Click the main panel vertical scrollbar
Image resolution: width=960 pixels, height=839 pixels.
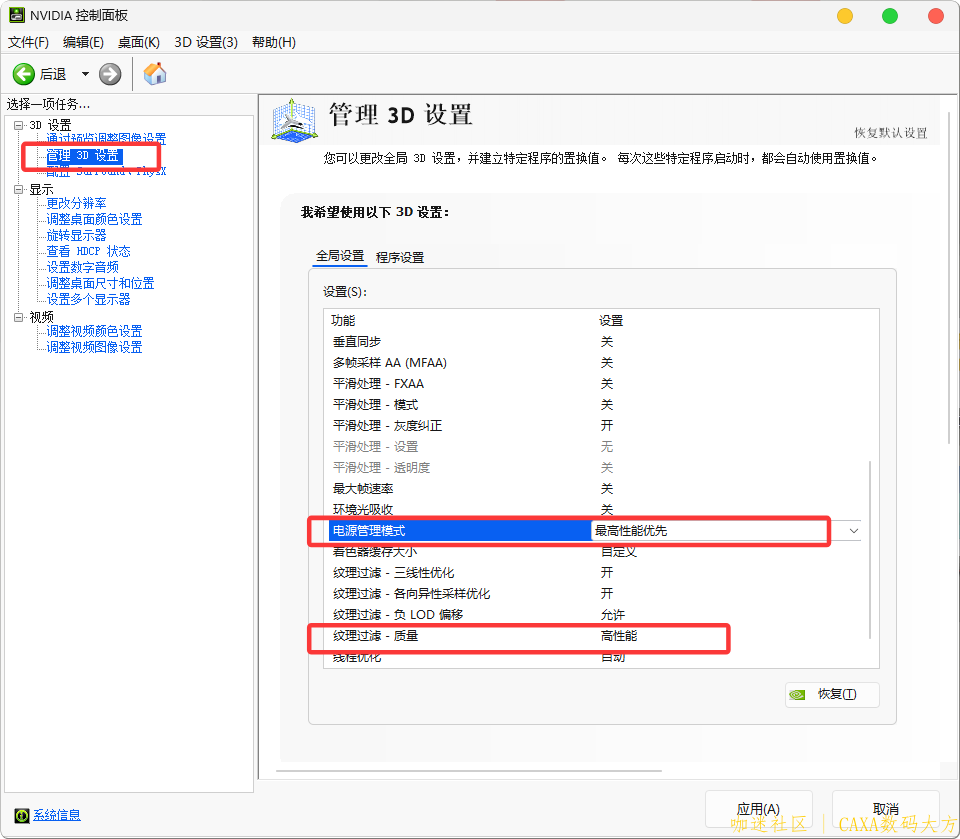(x=950, y=277)
